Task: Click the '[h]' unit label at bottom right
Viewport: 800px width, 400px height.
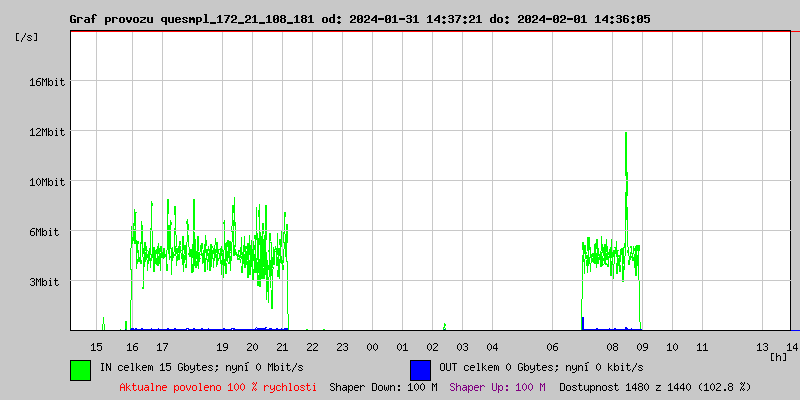Action: click(x=778, y=356)
